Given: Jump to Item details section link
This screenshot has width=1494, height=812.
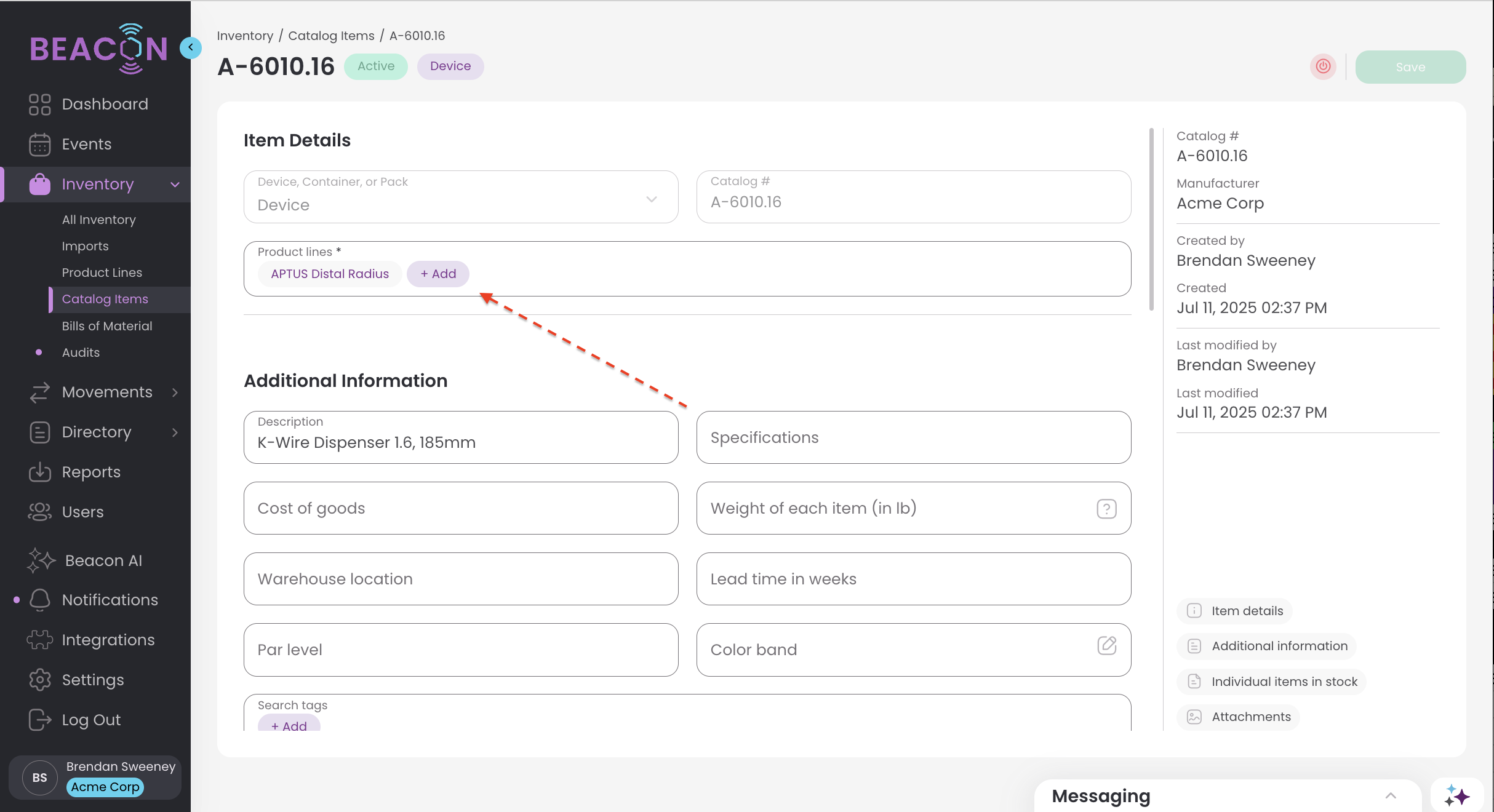Looking at the screenshot, I should click(1234, 611).
